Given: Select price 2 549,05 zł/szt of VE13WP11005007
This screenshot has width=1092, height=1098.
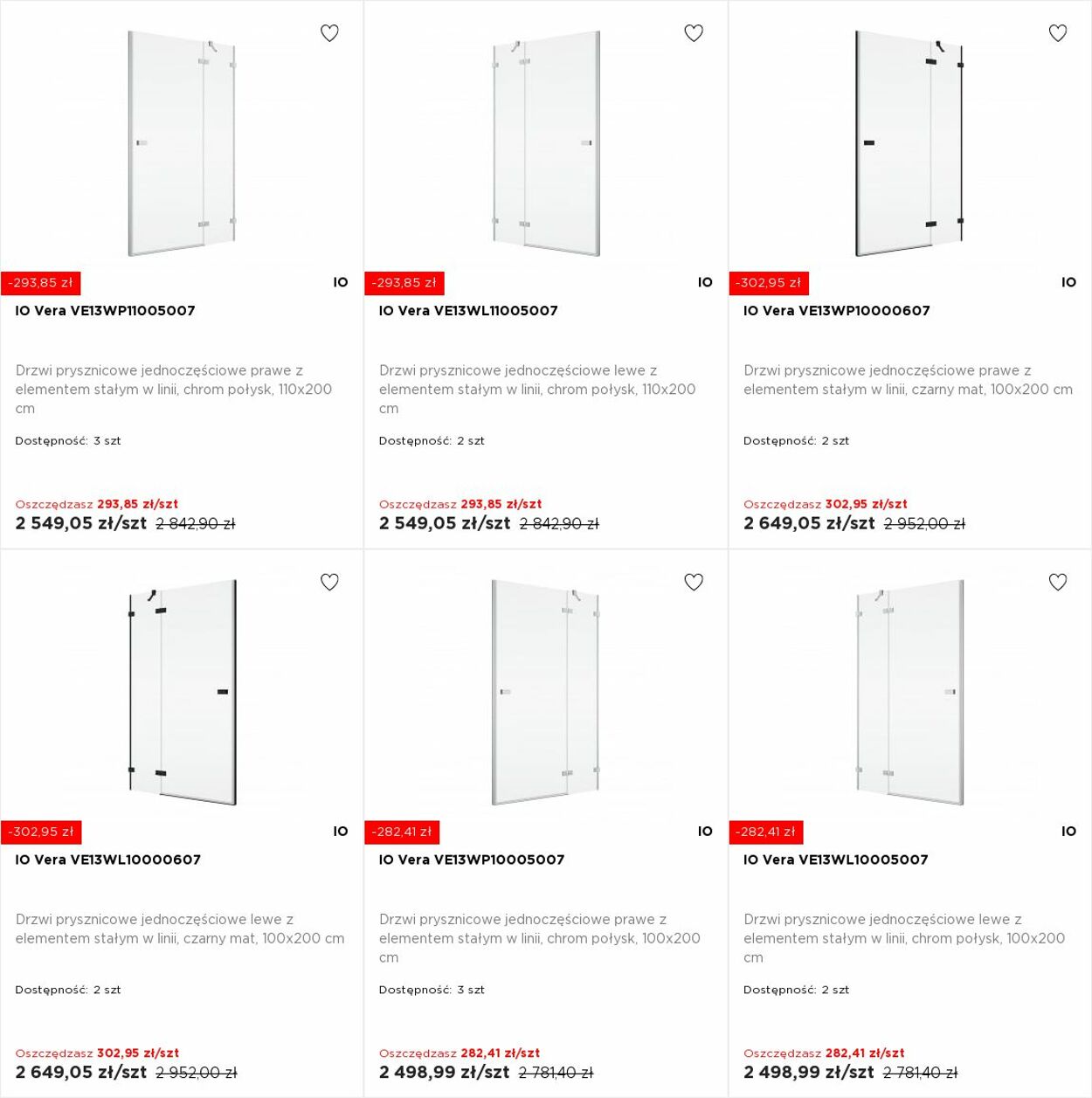Looking at the screenshot, I should (x=81, y=523).
